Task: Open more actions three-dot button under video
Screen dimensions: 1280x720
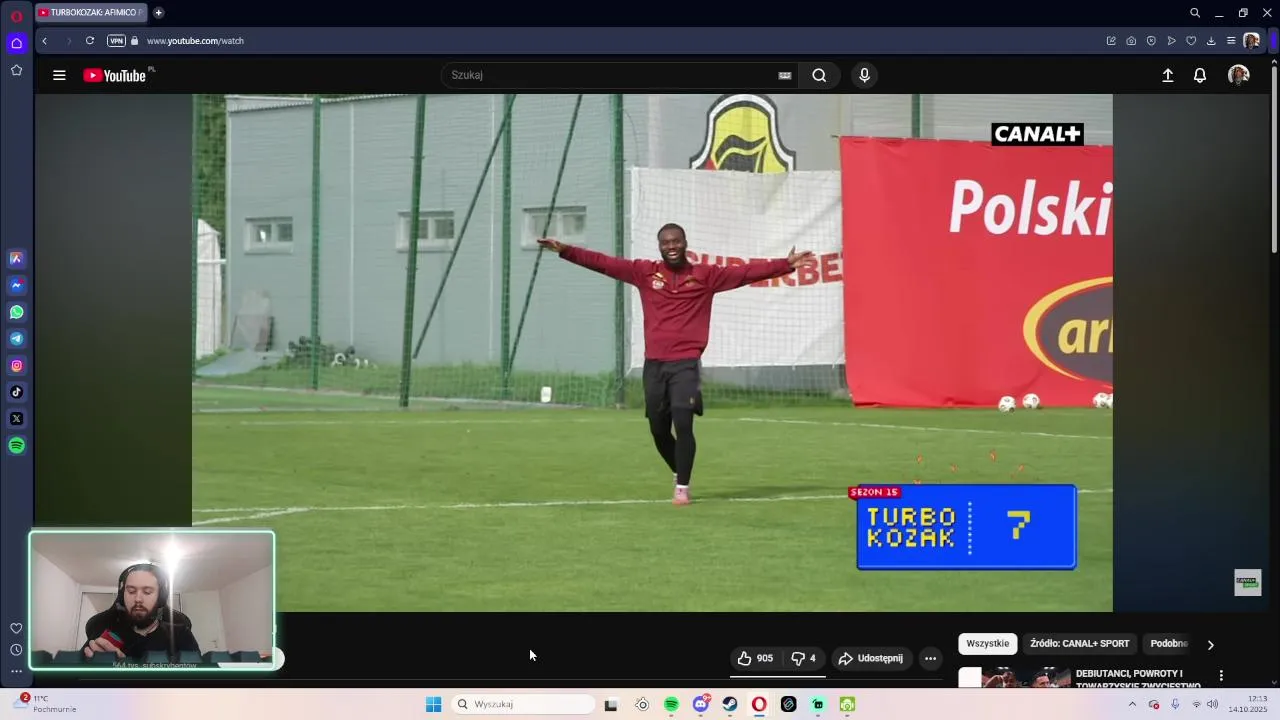Action: [x=930, y=658]
